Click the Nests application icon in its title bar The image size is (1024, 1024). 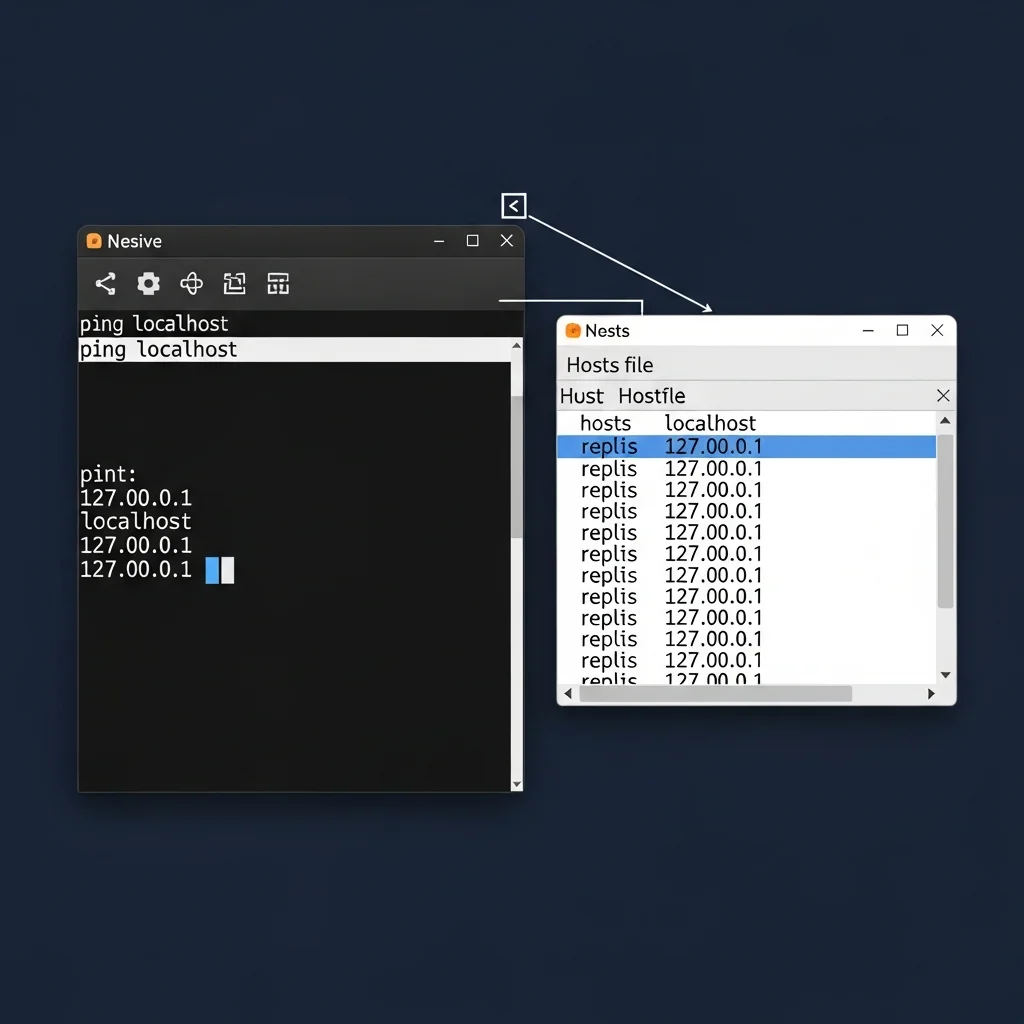tap(573, 330)
